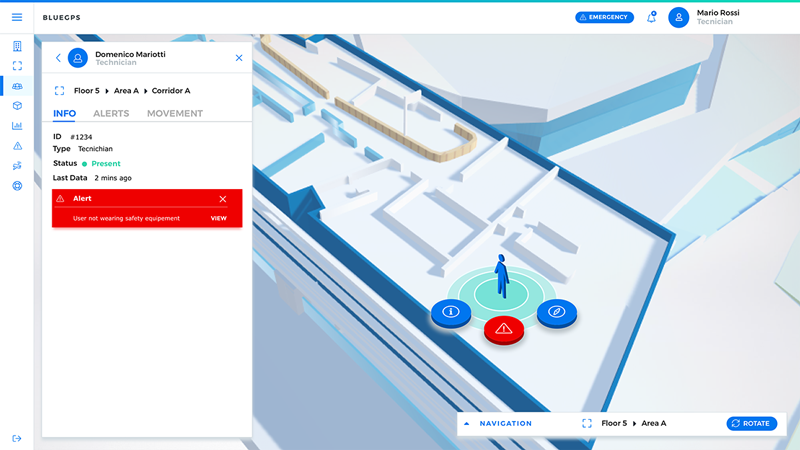
Task: Click VIEW on the Alert banner
Action: [x=218, y=218]
